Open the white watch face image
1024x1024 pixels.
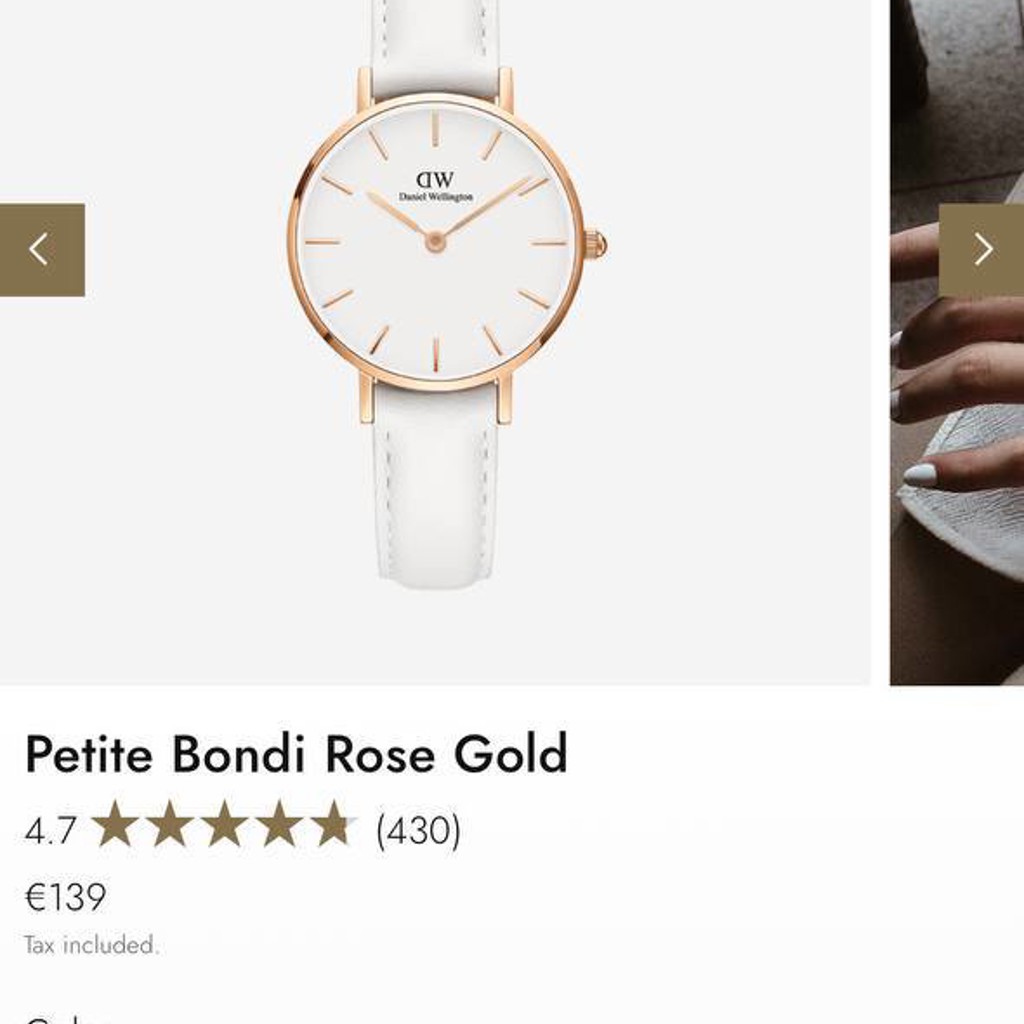pyautogui.click(x=435, y=243)
